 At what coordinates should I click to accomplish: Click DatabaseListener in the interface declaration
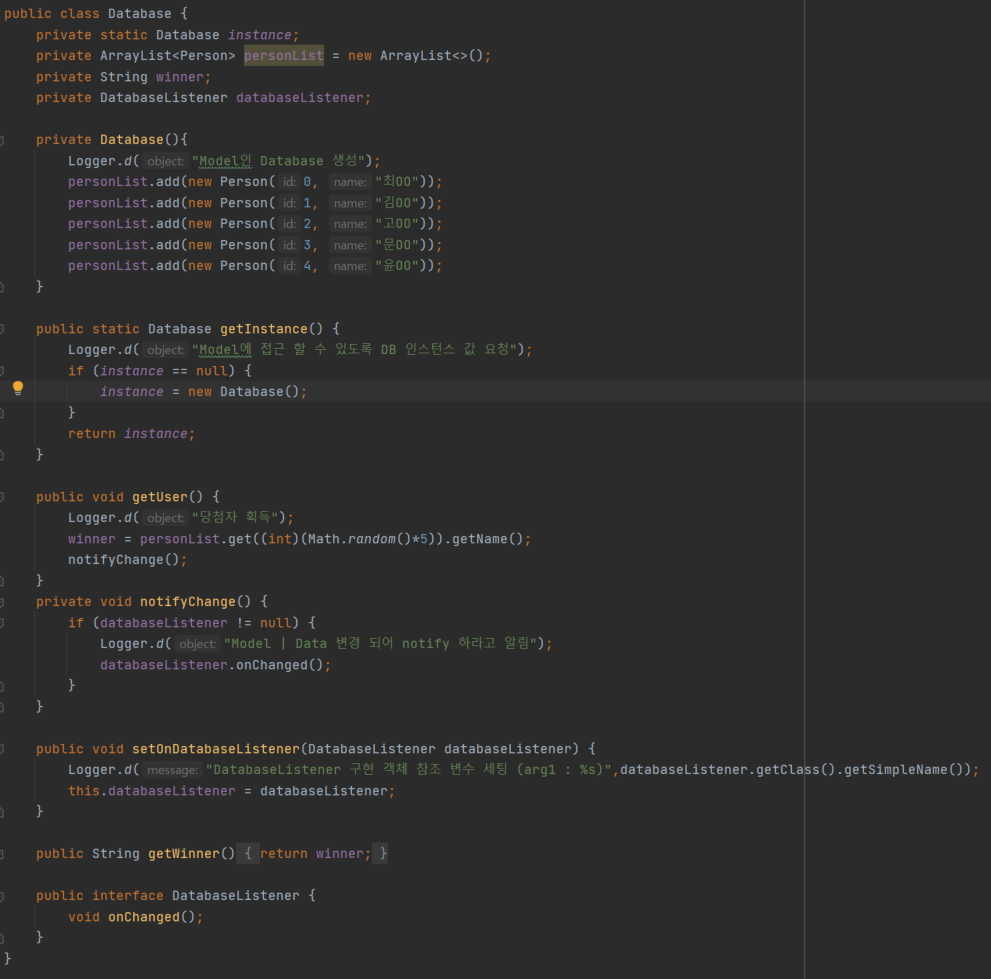point(236,896)
